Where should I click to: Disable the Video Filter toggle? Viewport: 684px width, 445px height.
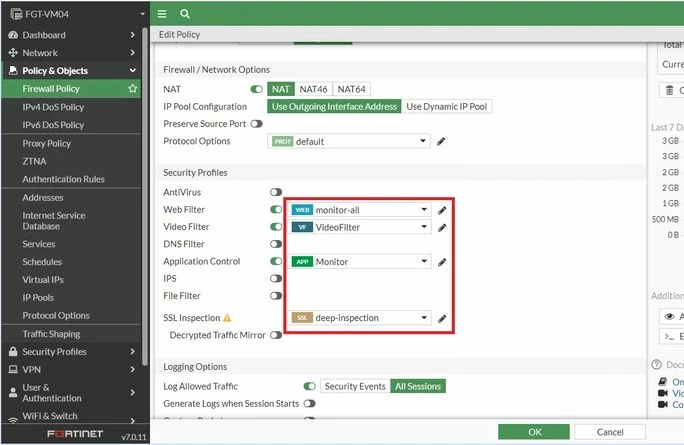click(276, 226)
